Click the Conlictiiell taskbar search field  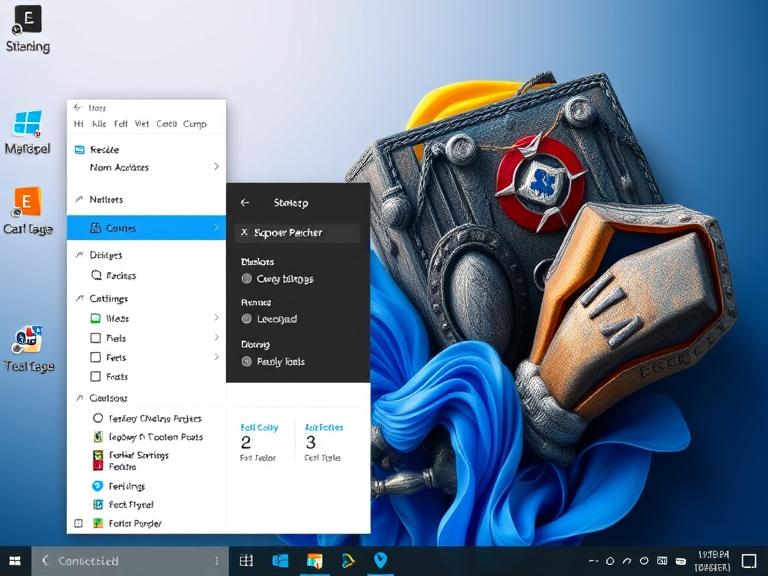pos(130,561)
